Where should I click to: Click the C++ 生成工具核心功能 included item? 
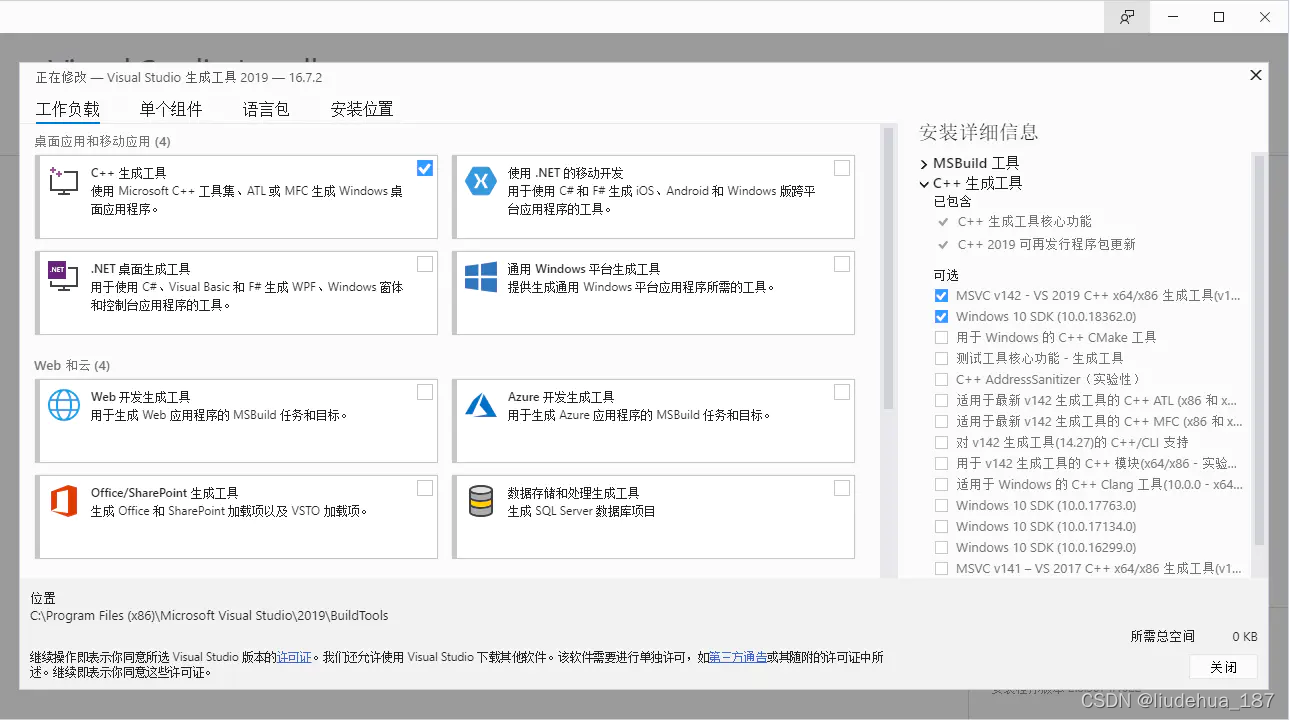tap(1024, 222)
